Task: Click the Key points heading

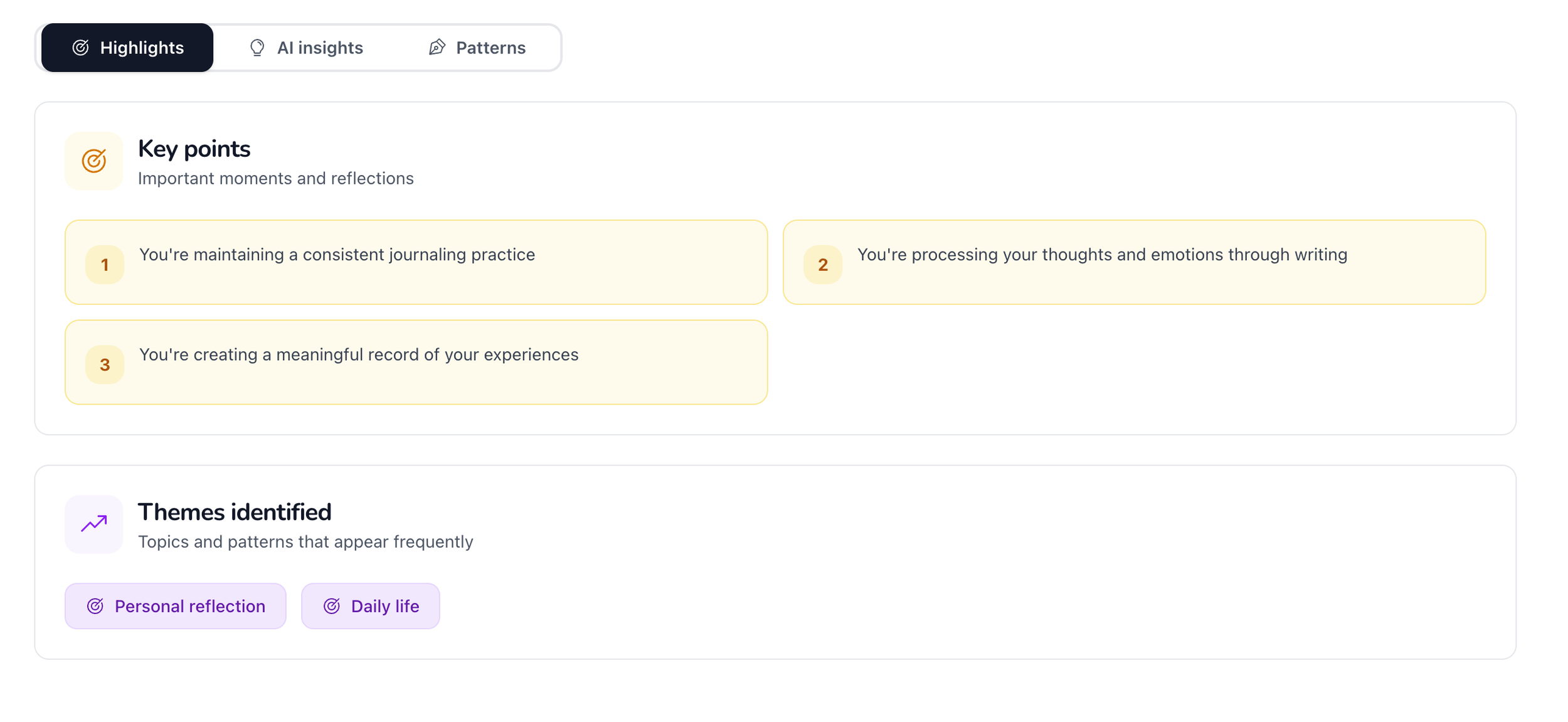Action: 194,149
